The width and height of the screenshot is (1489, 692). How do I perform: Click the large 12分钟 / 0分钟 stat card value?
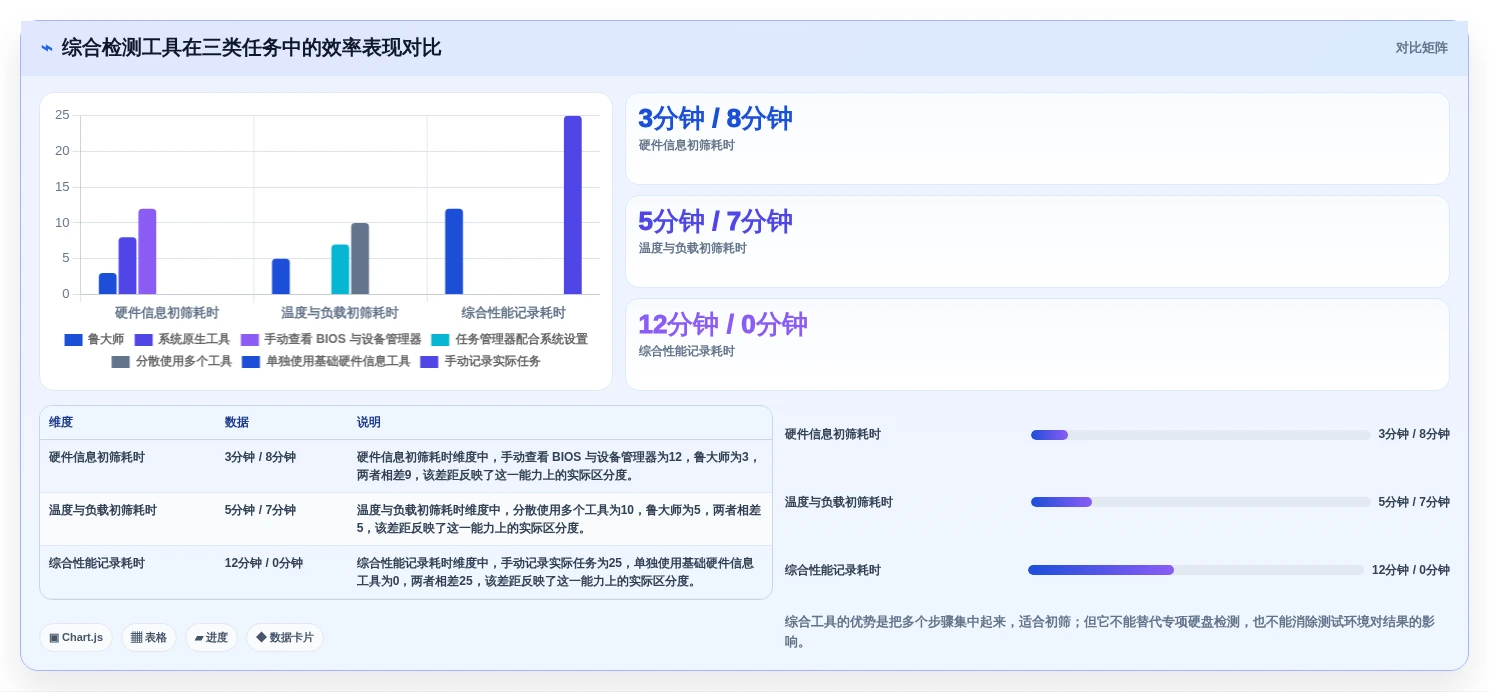coord(722,324)
